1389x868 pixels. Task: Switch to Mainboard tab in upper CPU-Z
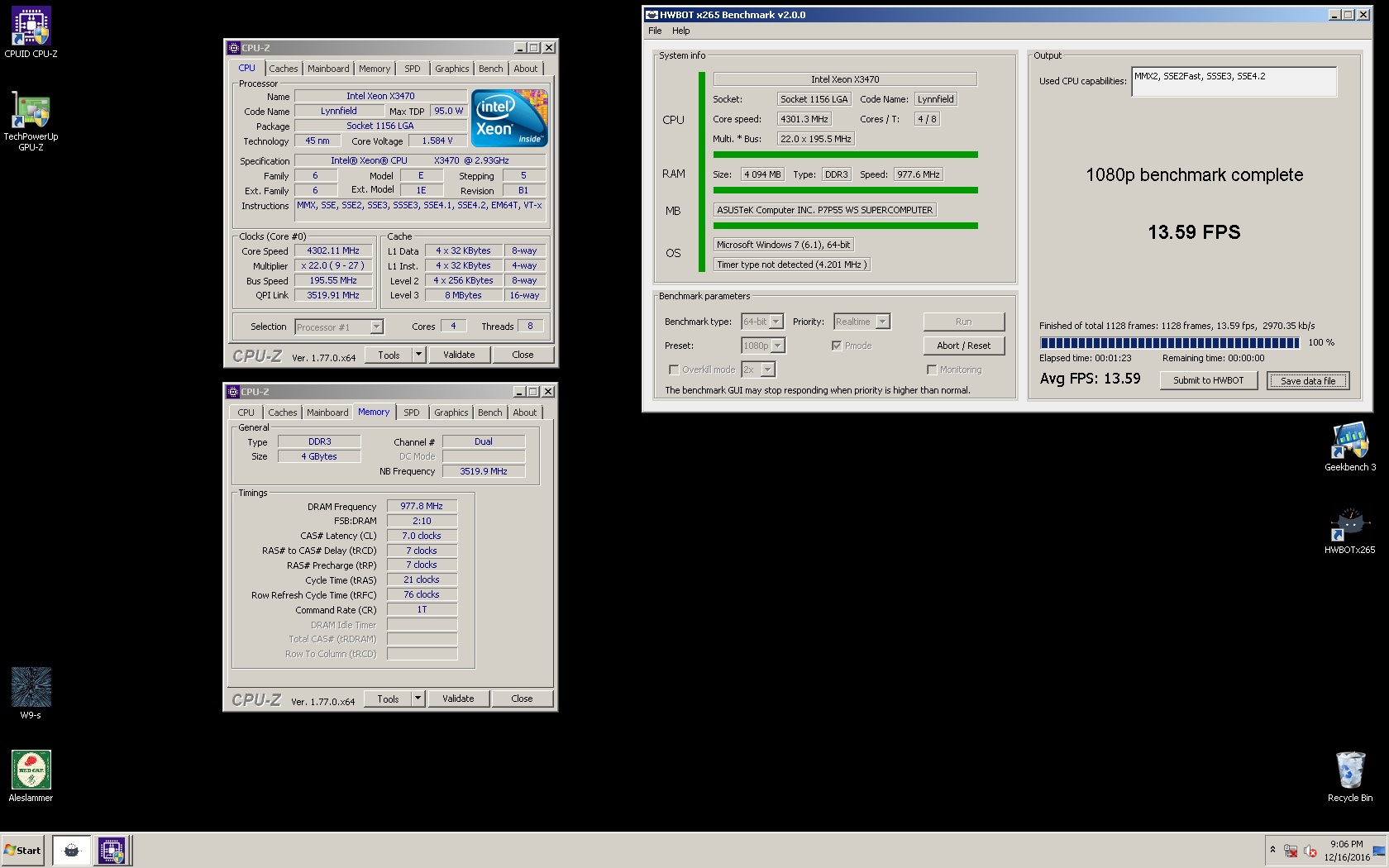pos(328,69)
